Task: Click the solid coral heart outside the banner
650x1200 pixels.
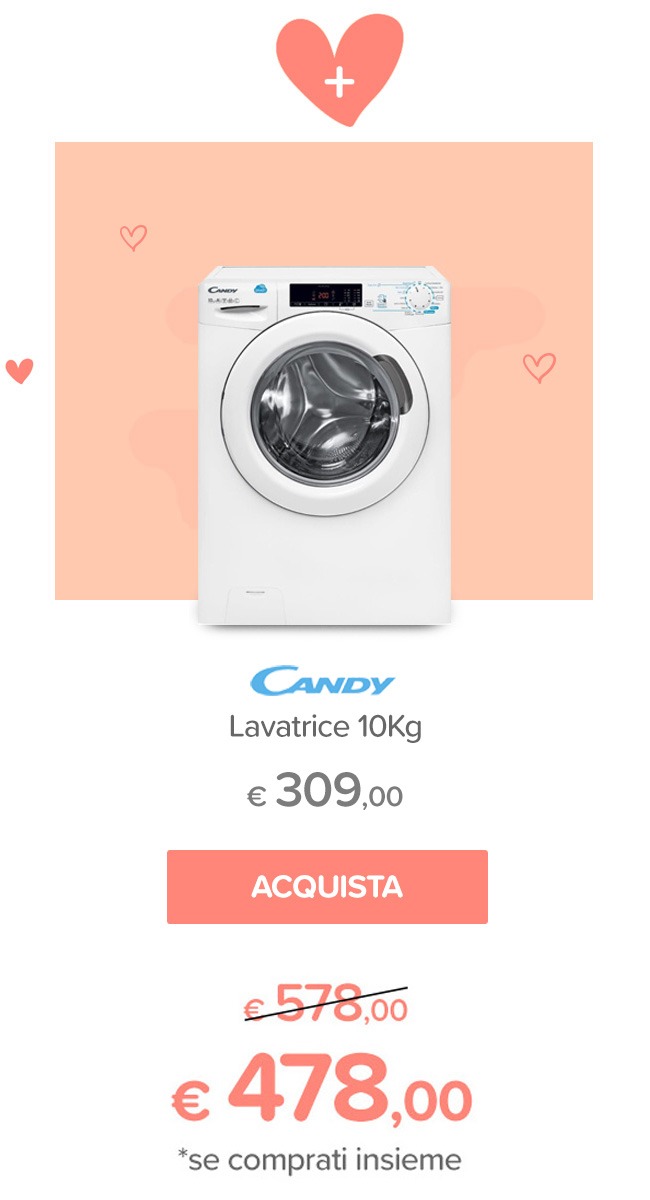Action: [x=19, y=371]
